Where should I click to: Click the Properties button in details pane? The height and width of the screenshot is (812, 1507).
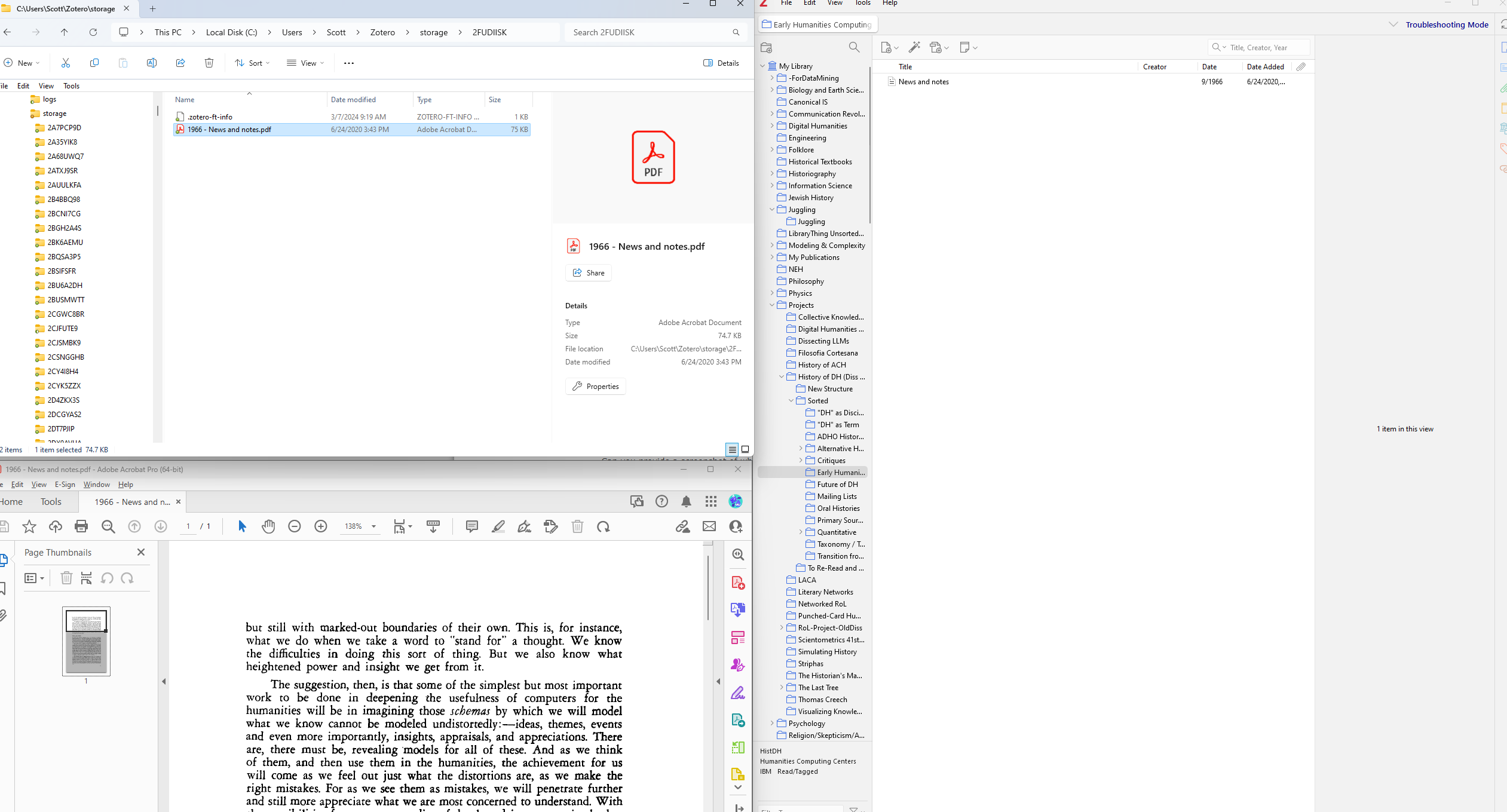[x=596, y=387]
